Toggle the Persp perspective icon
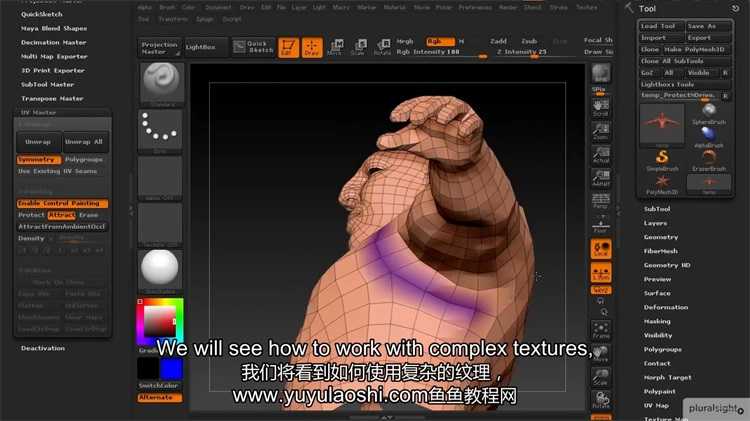This screenshot has height=421, width=750. [601, 200]
